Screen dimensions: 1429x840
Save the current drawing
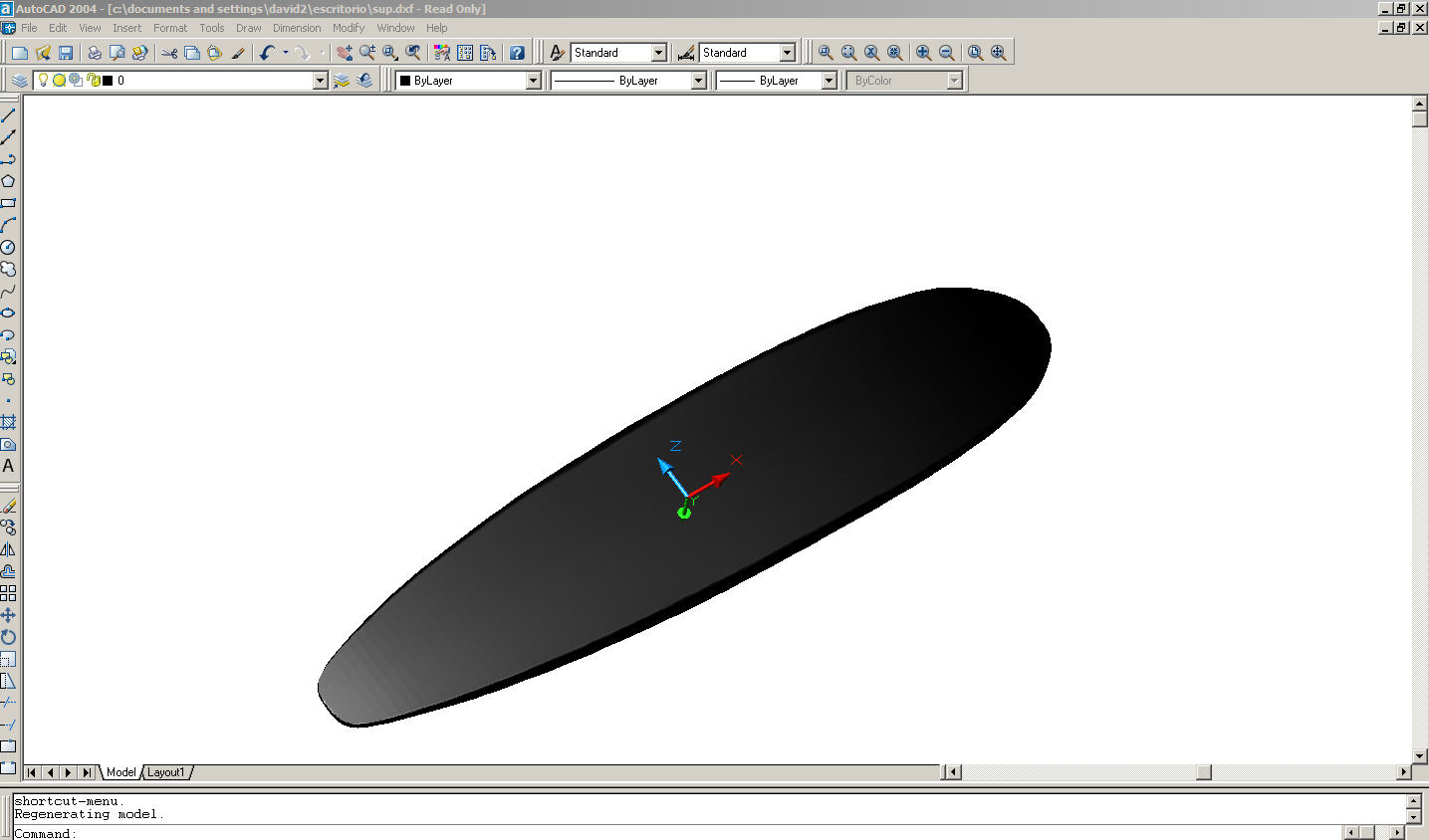click(x=66, y=53)
